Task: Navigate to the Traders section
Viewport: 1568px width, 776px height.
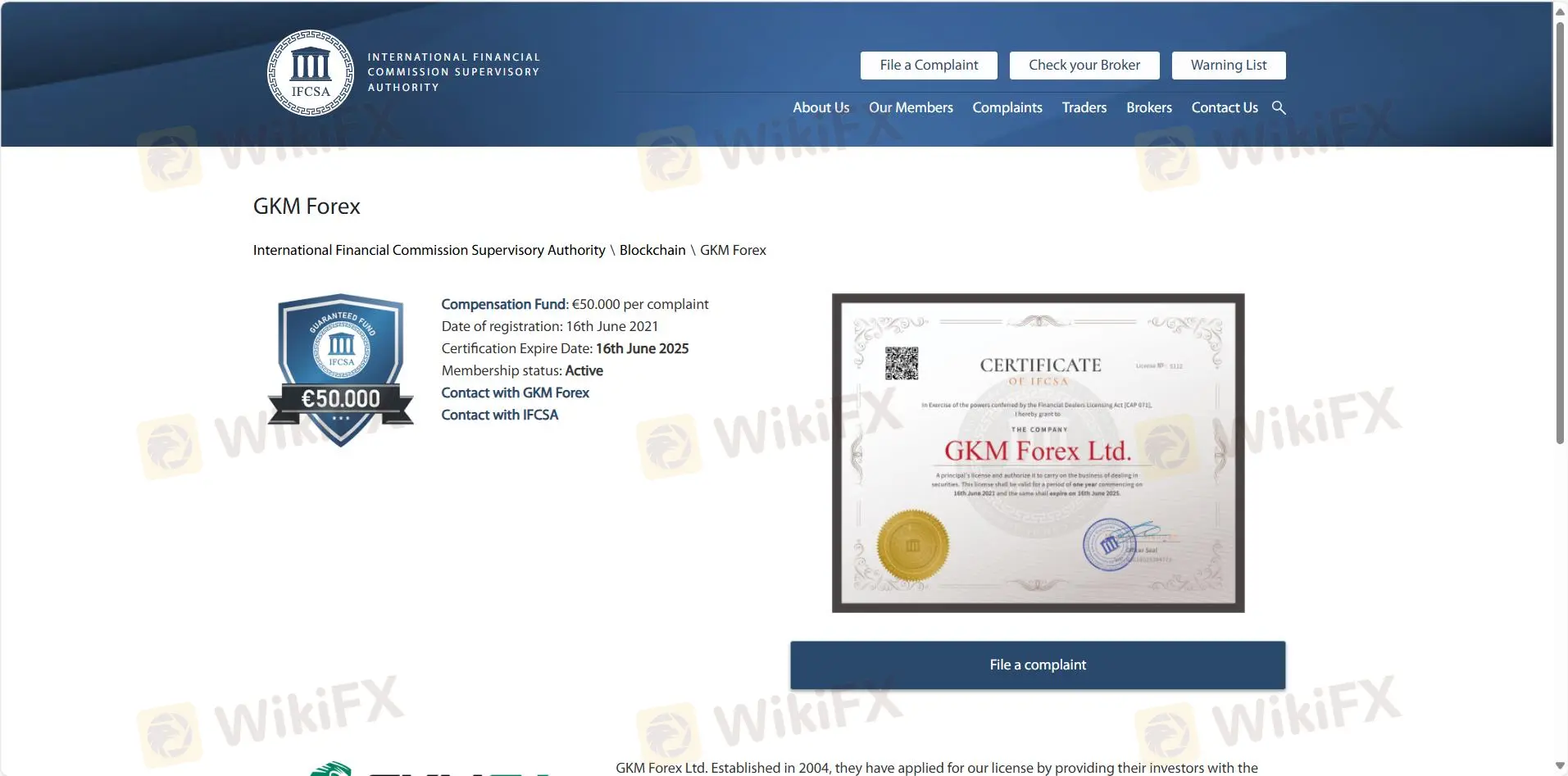Action: pyautogui.click(x=1084, y=107)
